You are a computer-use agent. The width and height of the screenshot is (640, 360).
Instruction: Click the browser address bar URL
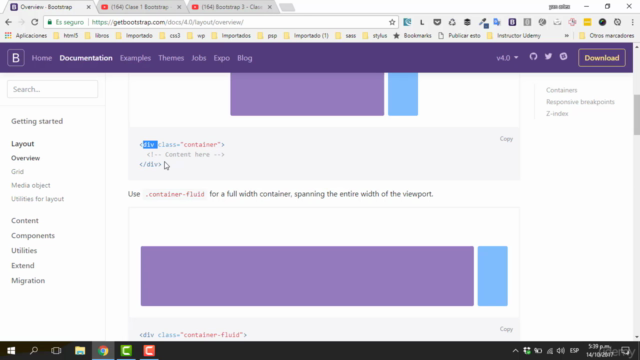click(x=167, y=22)
